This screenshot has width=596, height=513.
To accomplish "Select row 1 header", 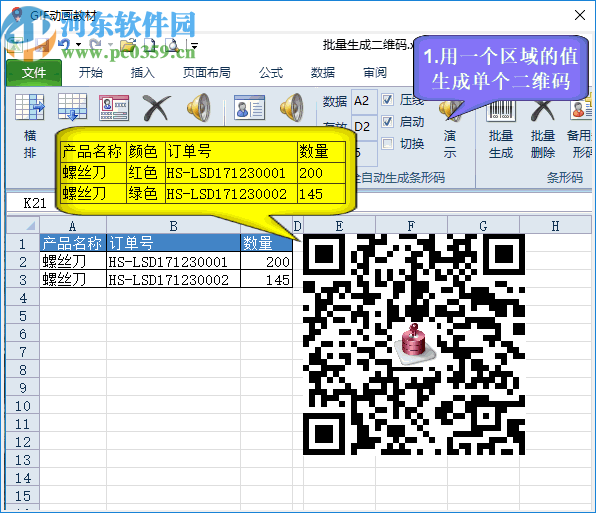I will [23, 243].
